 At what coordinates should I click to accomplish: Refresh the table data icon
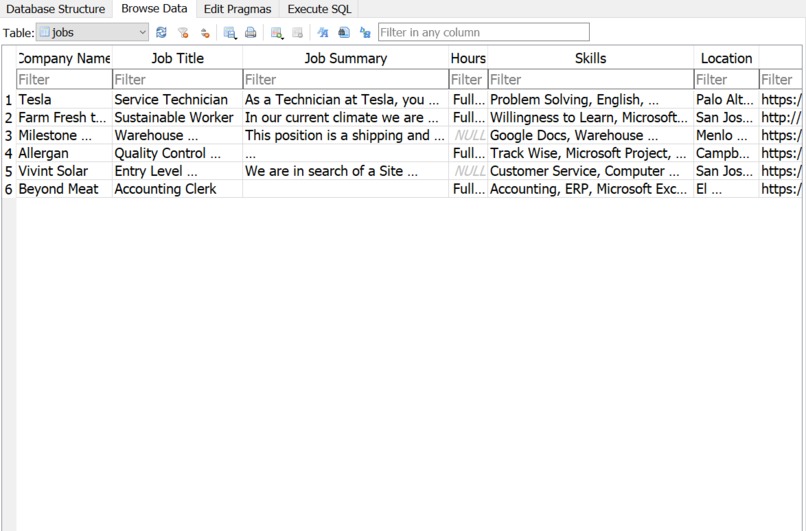pyautogui.click(x=161, y=32)
